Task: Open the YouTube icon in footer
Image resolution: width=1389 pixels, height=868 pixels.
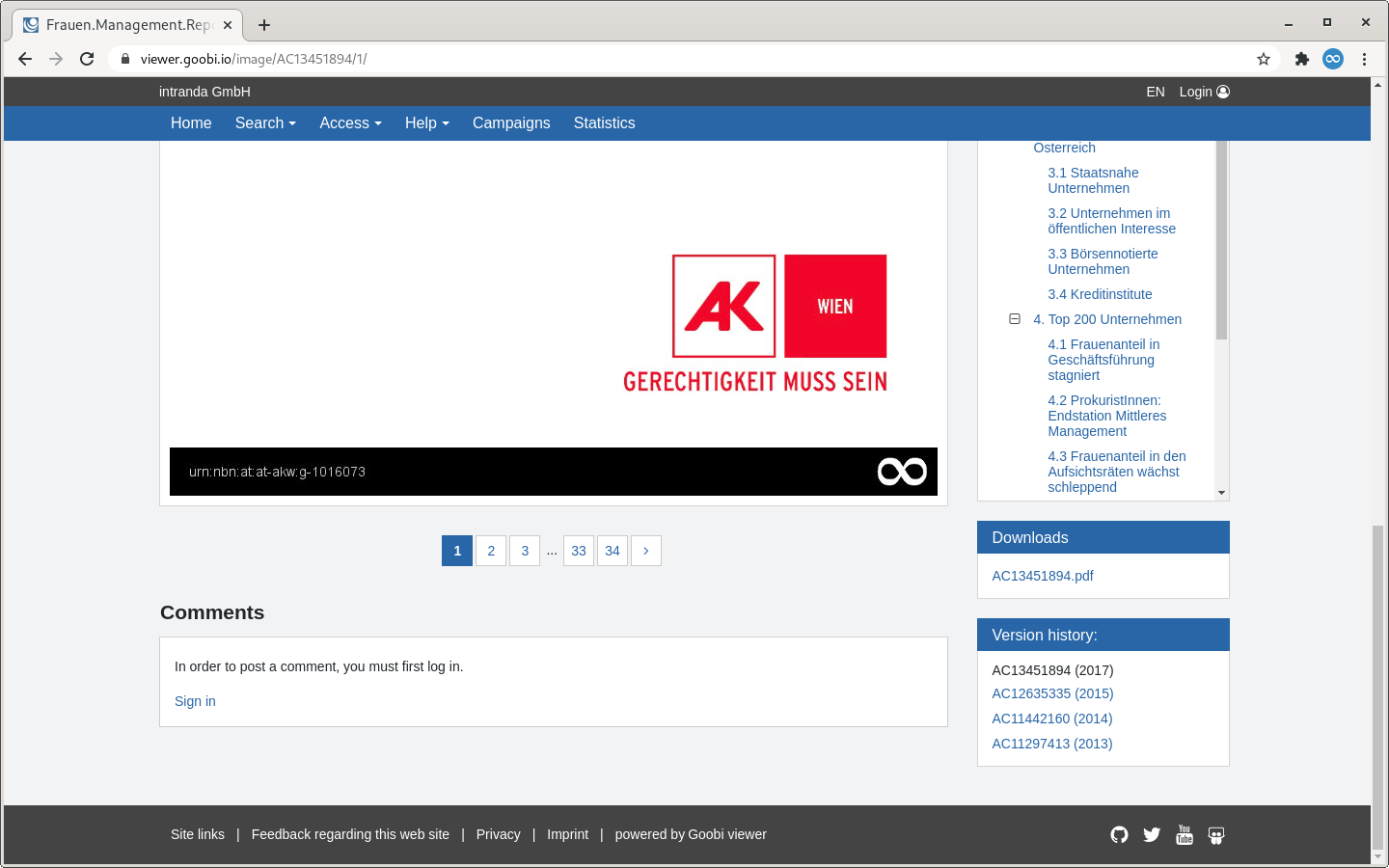Action: (1185, 835)
